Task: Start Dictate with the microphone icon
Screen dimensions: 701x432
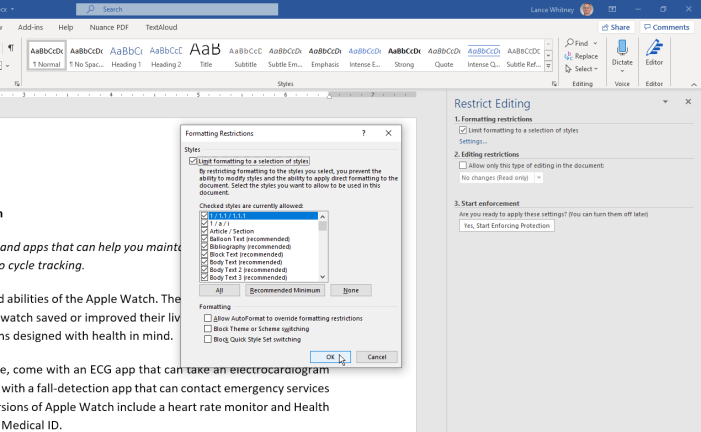Action: [622, 47]
